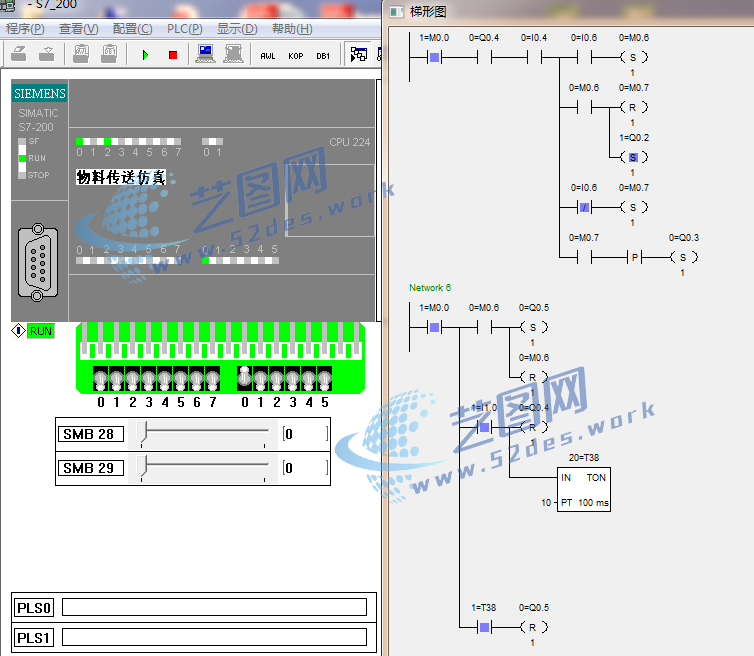The height and width of the screenshot is (656, 754).
Task: Click the positive edge P contact
Action: [x=634, y=257]
